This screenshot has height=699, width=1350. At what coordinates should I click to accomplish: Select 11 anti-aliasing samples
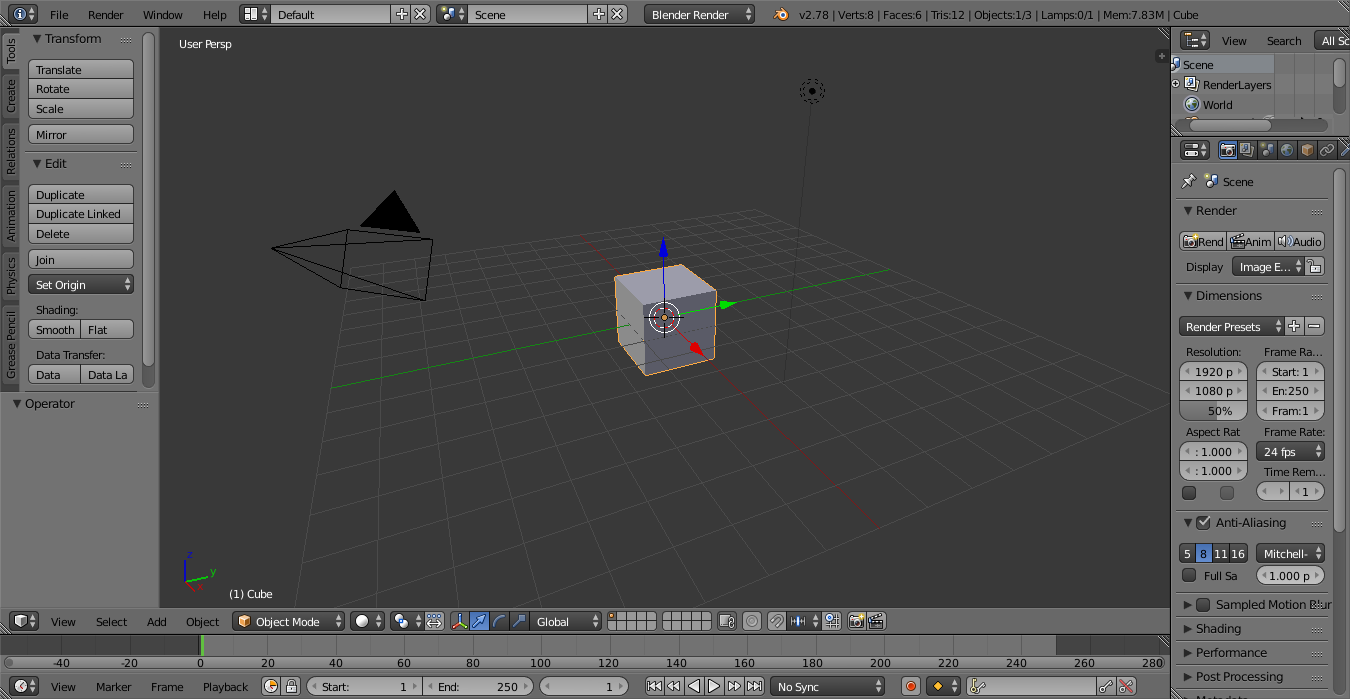1220,553
